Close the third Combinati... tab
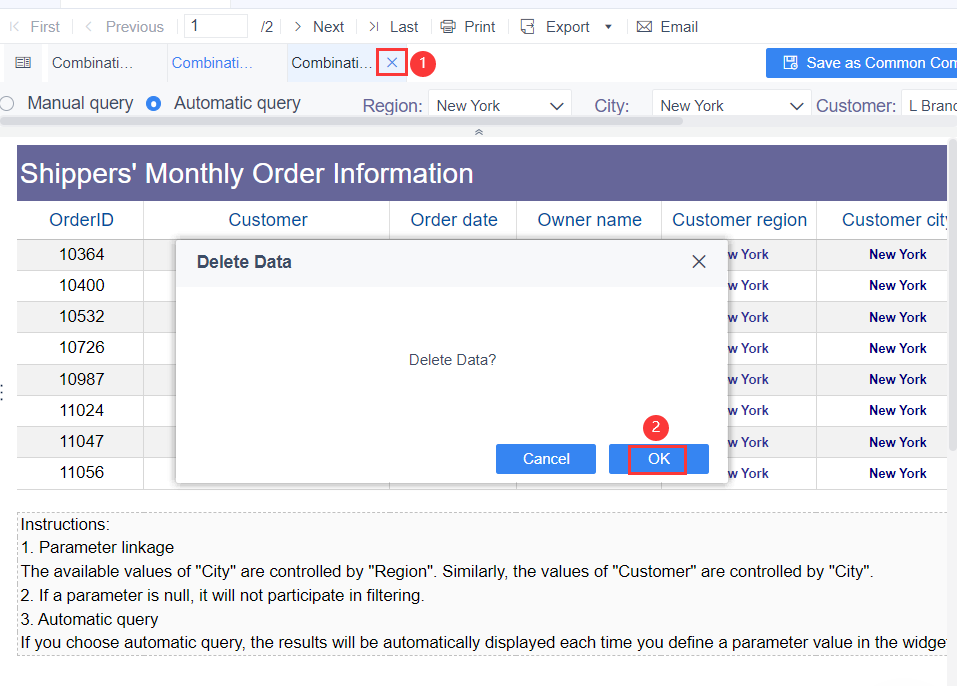Viewport: 957px width, 686px height. [x=392, y=62]
